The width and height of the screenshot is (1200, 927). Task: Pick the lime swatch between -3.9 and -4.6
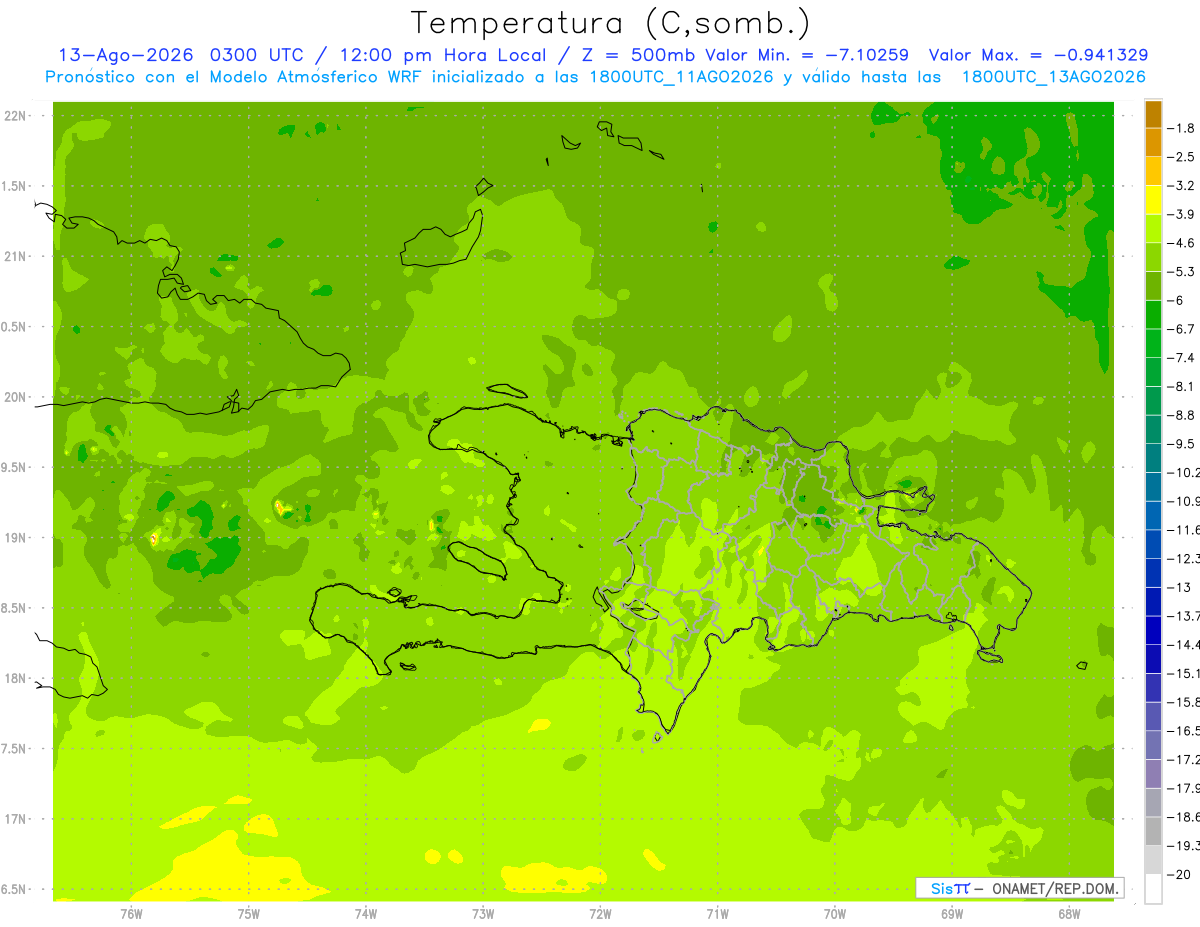click(1153, 229)
